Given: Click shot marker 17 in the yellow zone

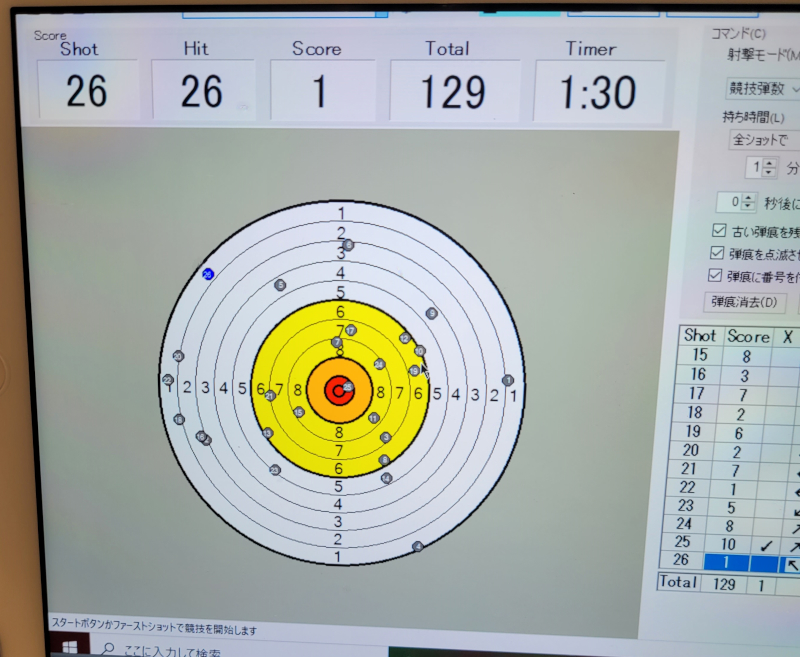Looking at the screenshot, I should pyautogui.click(x=351, y=331).
